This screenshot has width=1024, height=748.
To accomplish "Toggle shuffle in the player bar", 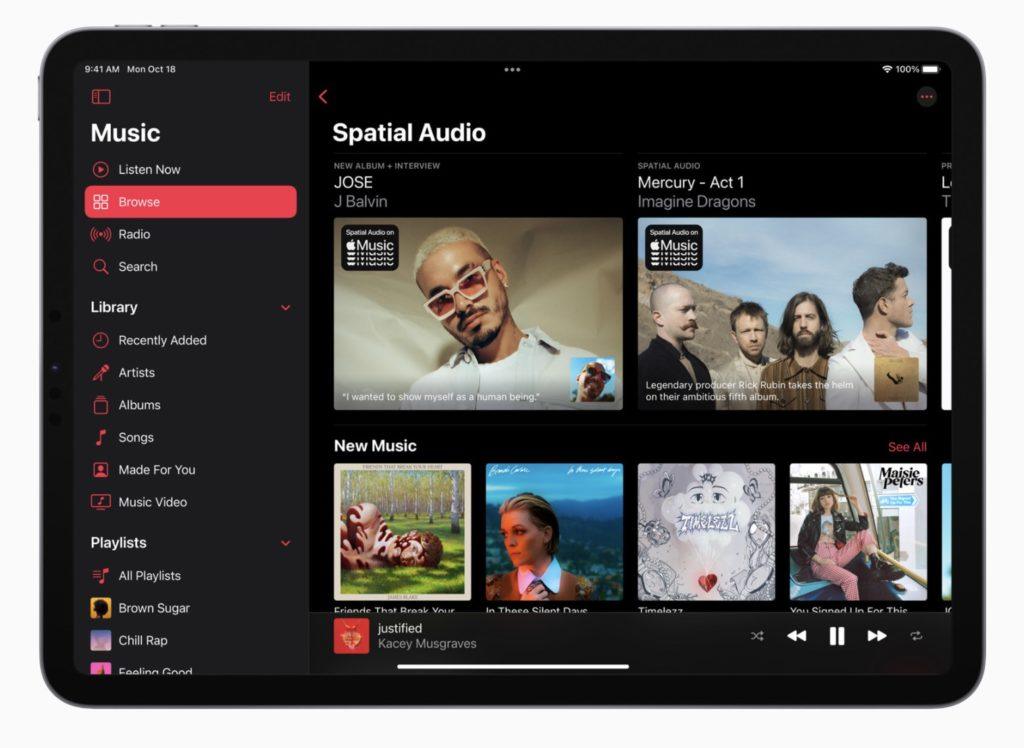I will coord(757,636).
